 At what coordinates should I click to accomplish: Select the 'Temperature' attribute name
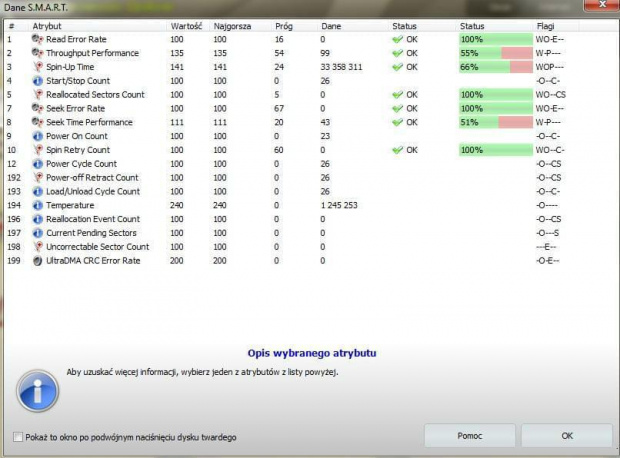pyautogui.click(x=70, y=205)
